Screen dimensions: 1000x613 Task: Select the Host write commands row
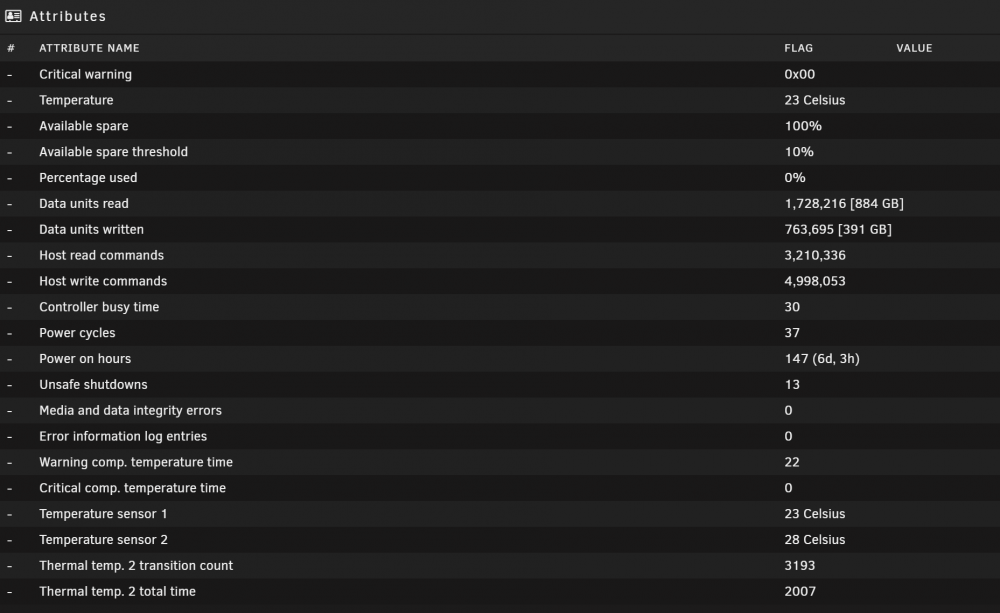click(x=500, y=281)
